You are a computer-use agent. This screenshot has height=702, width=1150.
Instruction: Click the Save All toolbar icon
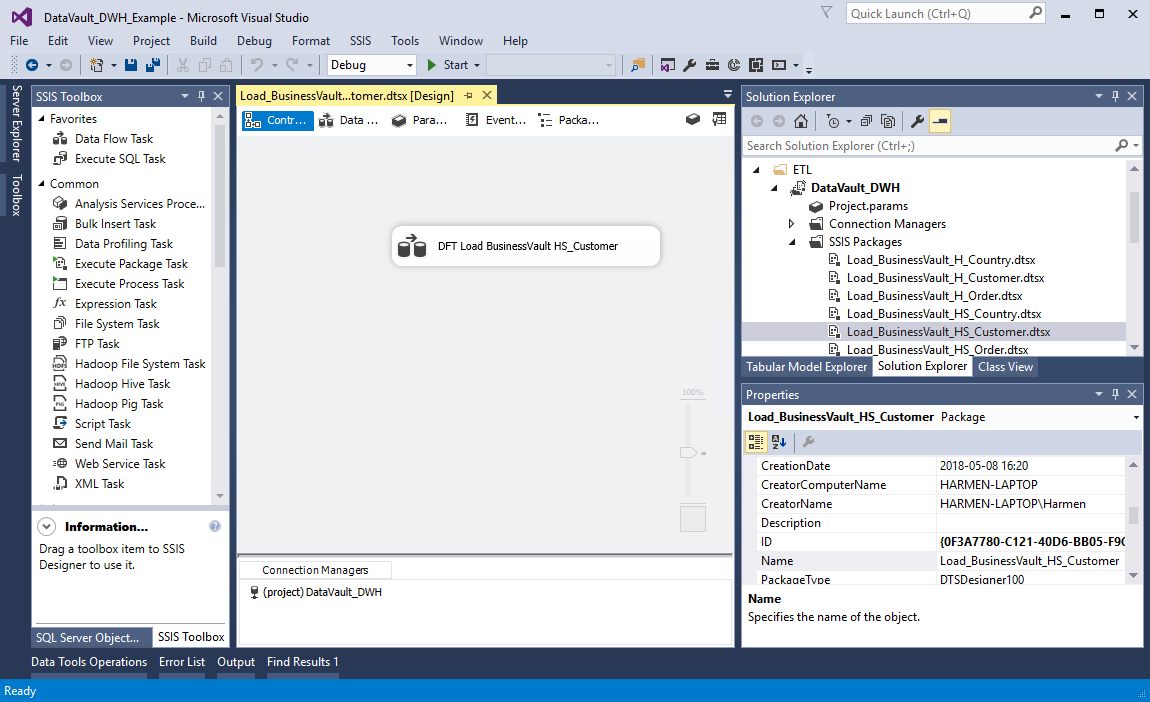click(153, 65)
